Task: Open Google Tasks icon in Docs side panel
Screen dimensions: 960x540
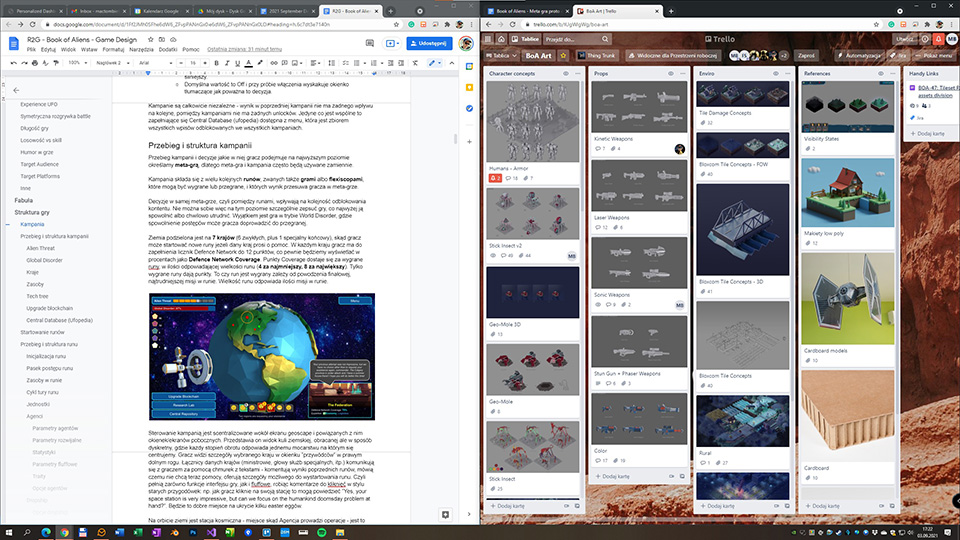Action: click(x=470, y=108)
